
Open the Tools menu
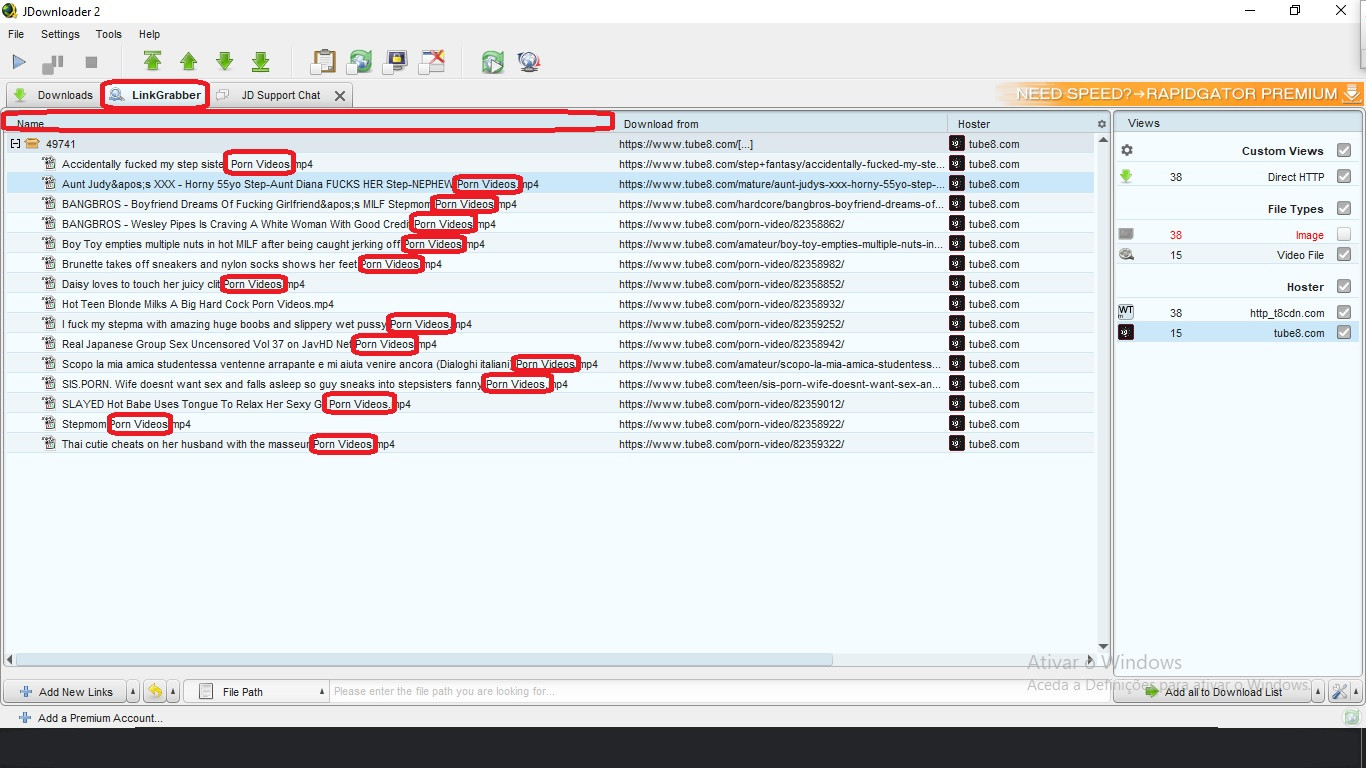click(x=109, y=34)
